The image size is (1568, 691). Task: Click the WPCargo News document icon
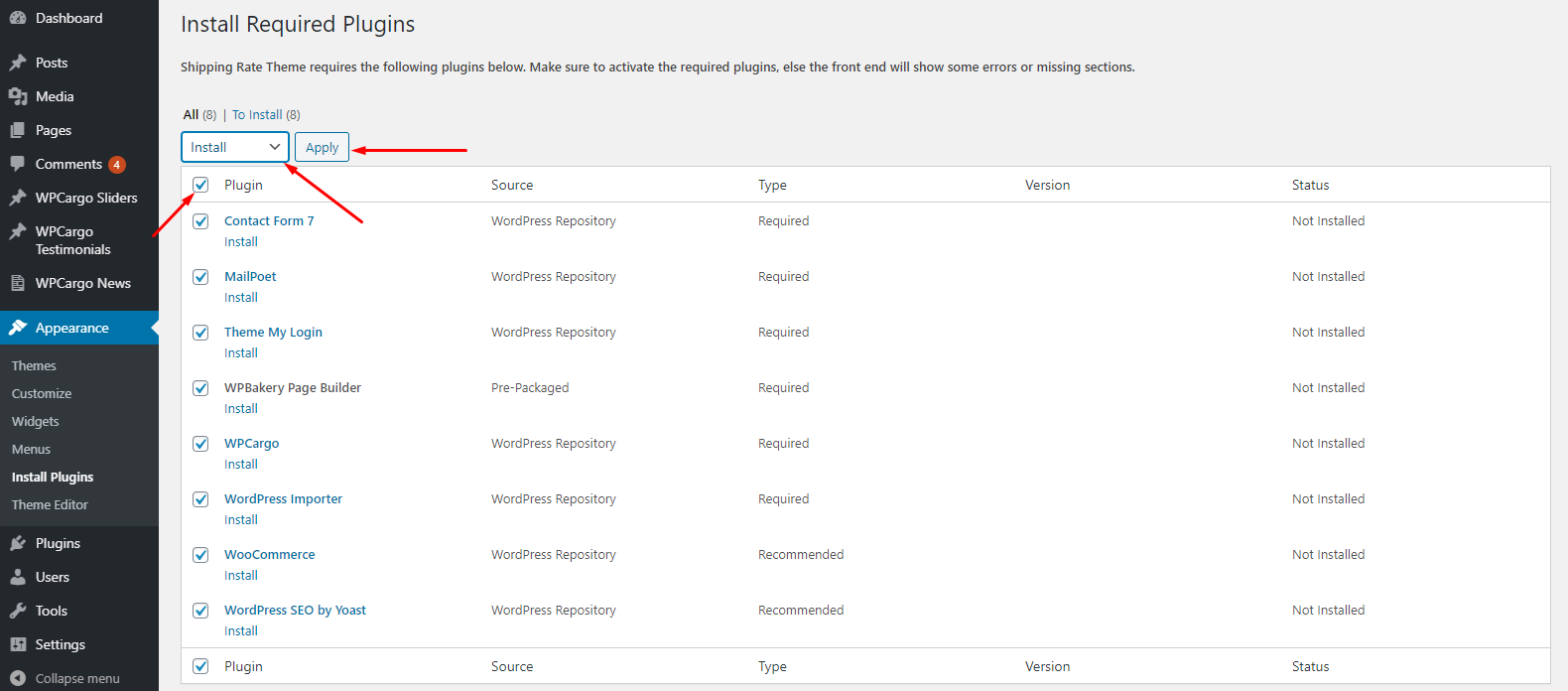[x=18, y=283]
